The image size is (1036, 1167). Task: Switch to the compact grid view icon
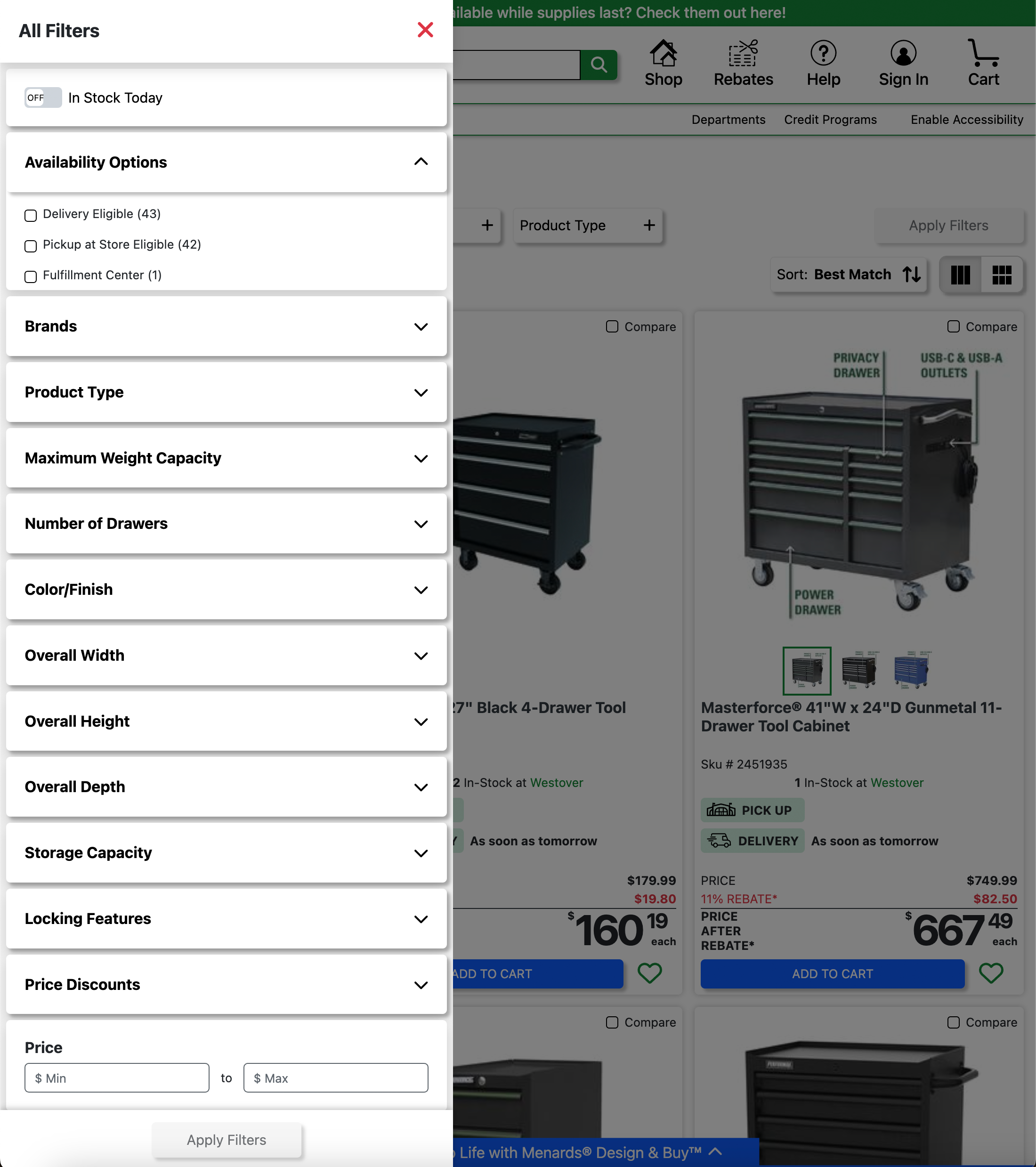[1002, 275]
